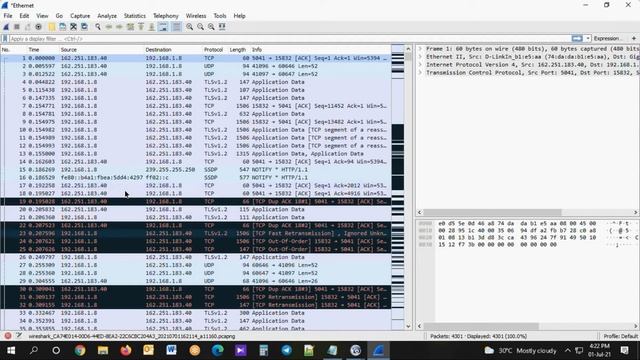Zoom out of the packet text
The image size is (640, 360).
(200, 27)
